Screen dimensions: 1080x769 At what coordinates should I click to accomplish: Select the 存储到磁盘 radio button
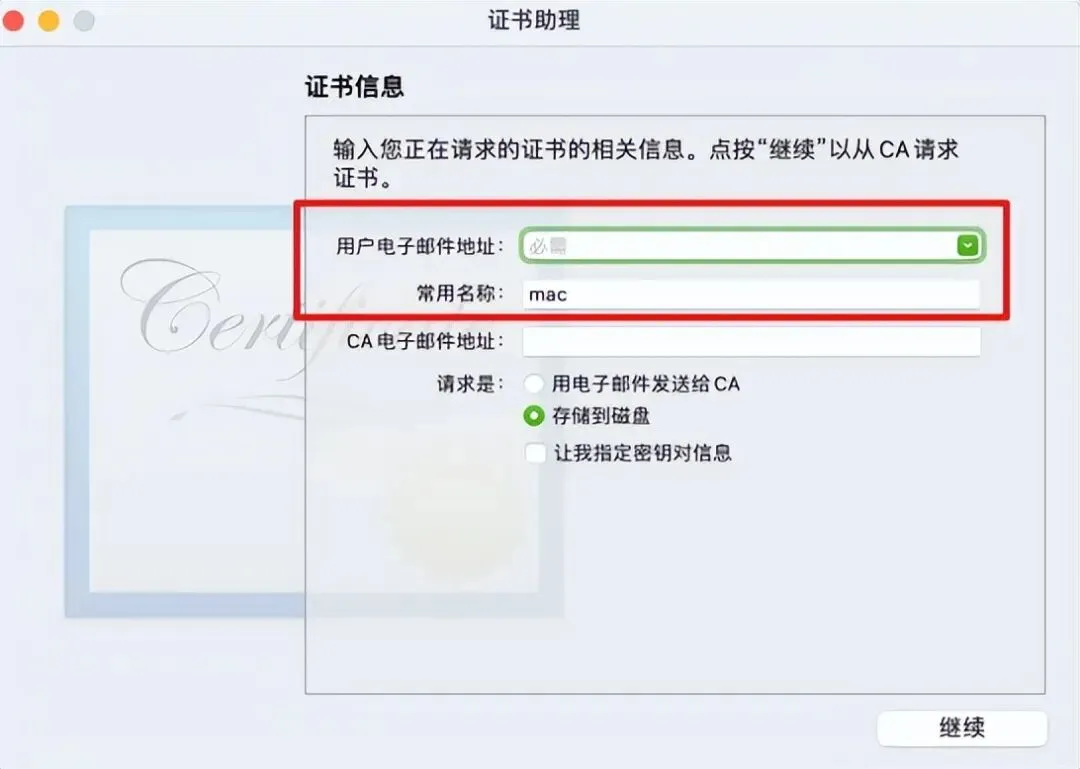coord(534,416)
